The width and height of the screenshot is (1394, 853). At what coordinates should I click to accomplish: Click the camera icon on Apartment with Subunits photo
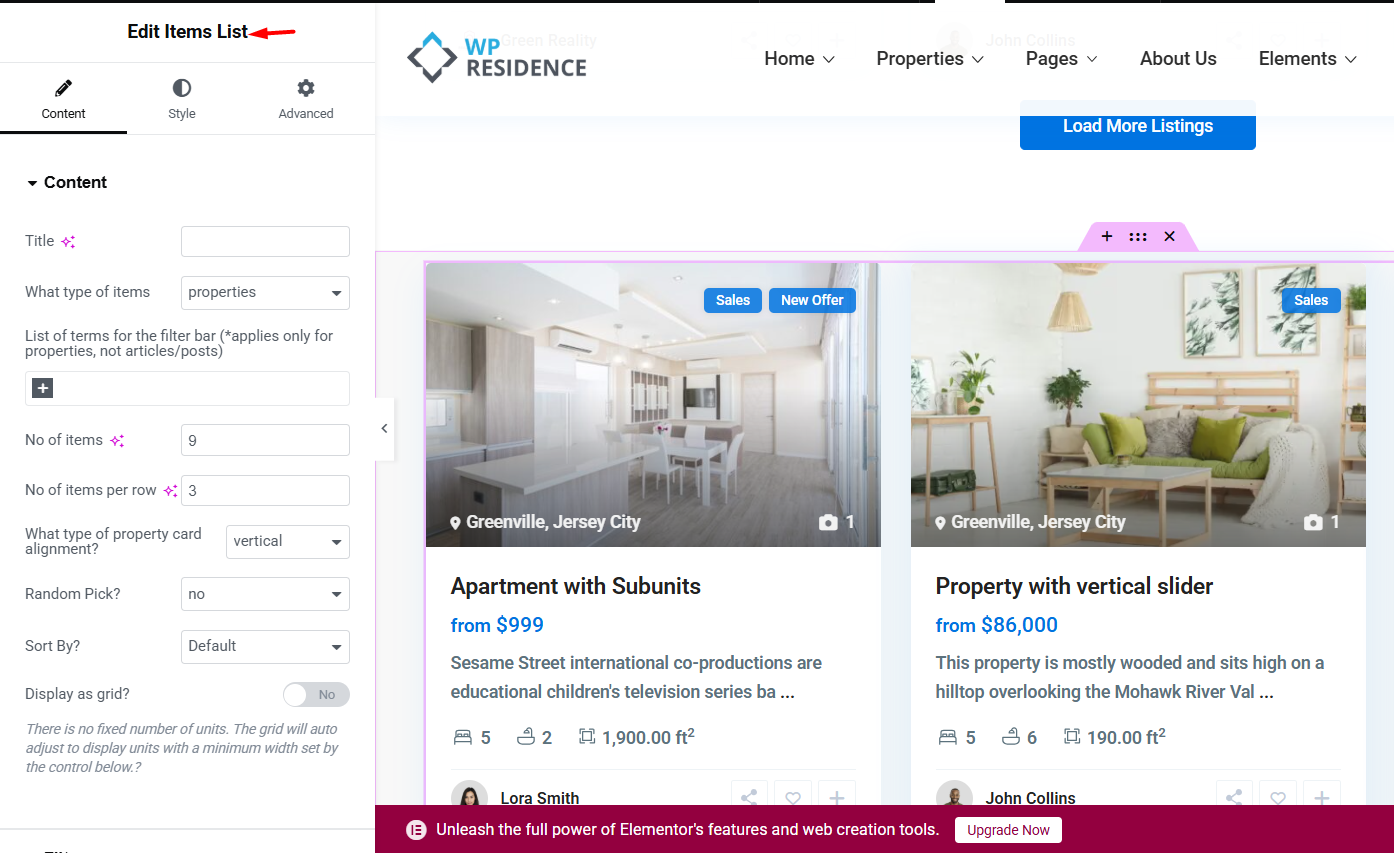pos(828,522)
